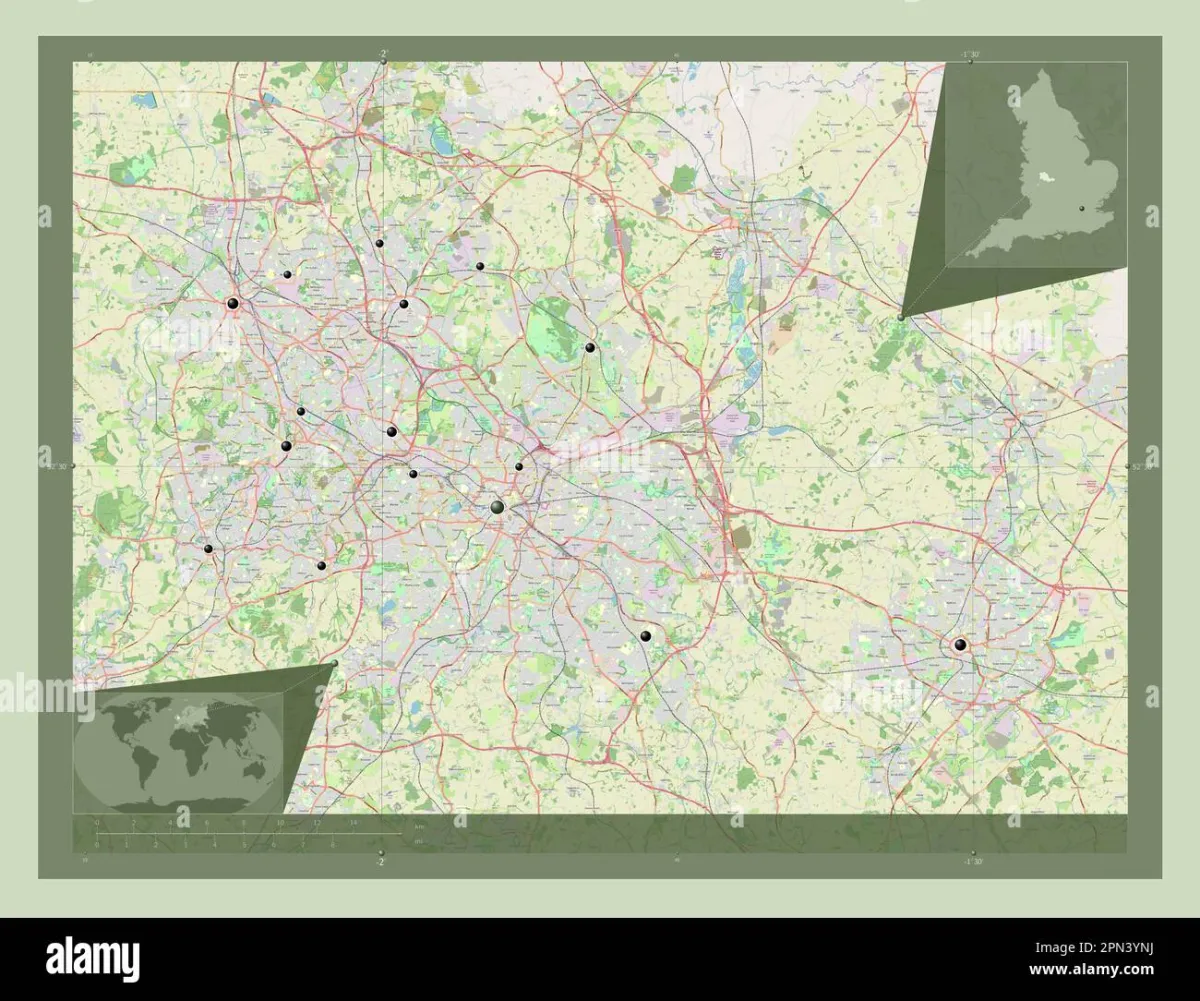Click the Wolverhampton location pin
Viewport: 1200px width, 1001px height.
coord(231,303)
